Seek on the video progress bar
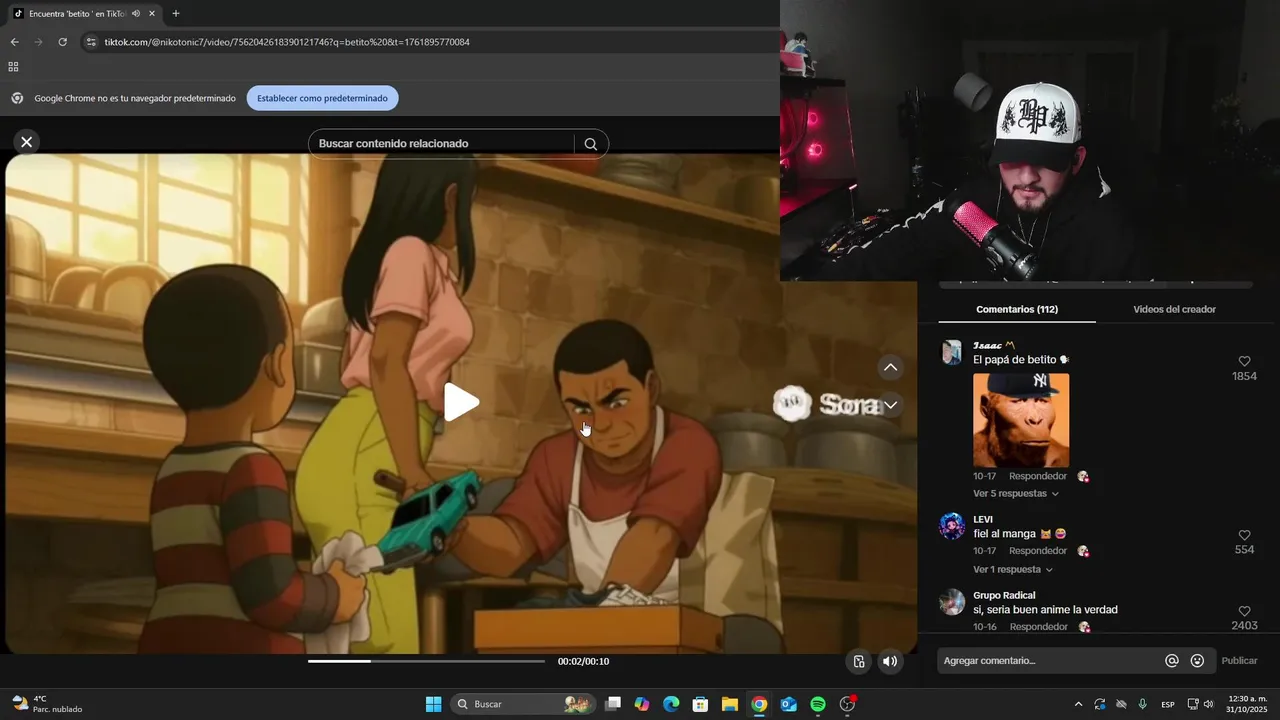The width and height of the screenshot is (1280, 720). [426, 661]
